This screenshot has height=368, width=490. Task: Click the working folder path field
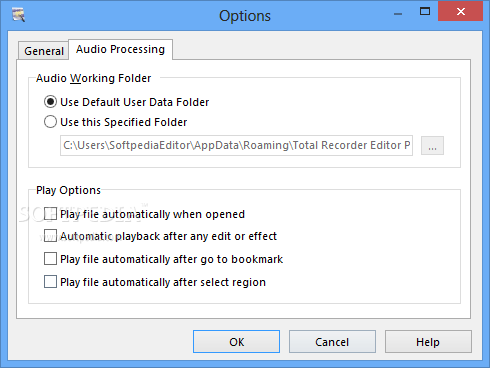[x=236, y=145]
